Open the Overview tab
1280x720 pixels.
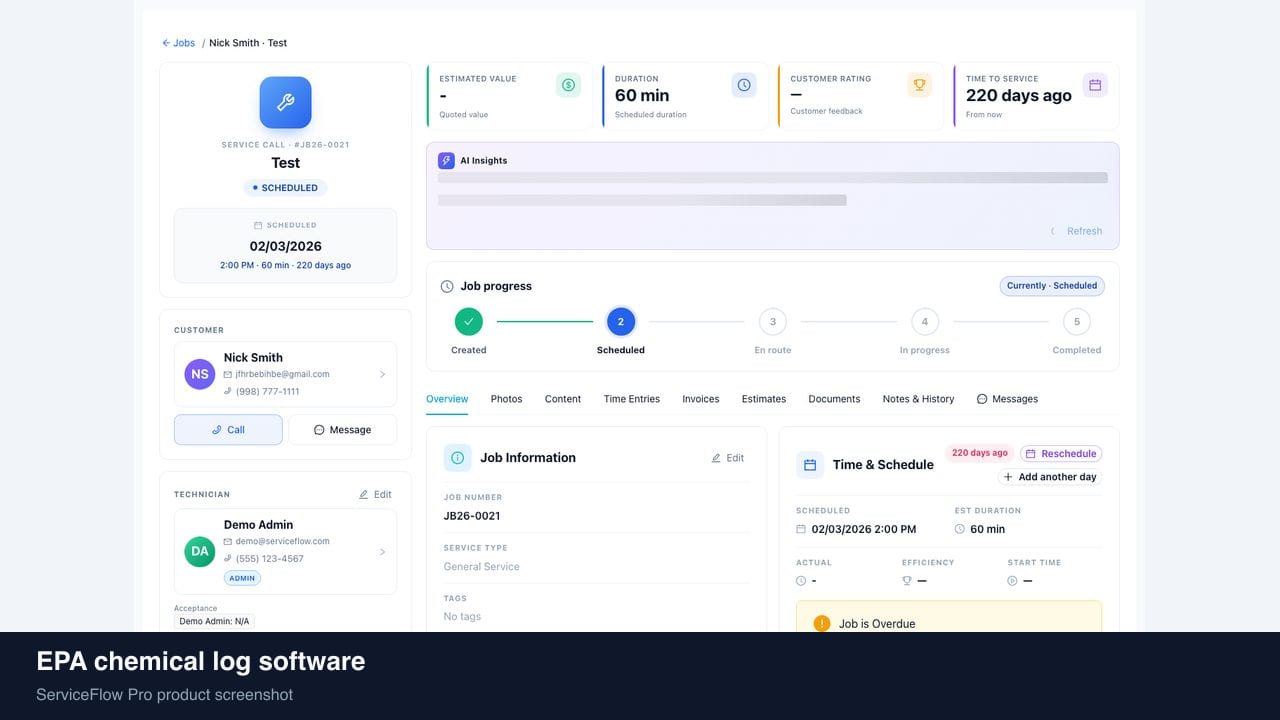pyautogui.click(x=447, y=399)
